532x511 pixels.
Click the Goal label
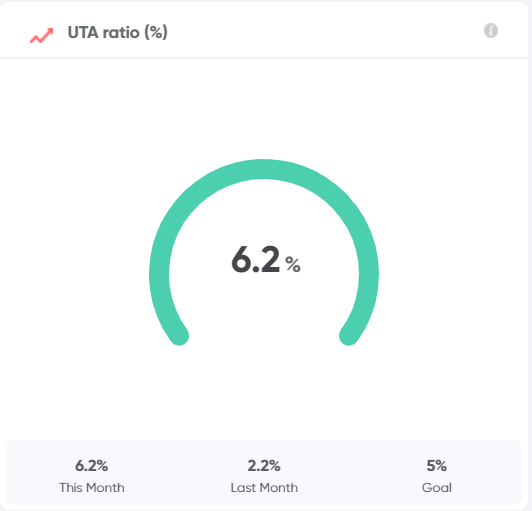[x=437, y=488]
